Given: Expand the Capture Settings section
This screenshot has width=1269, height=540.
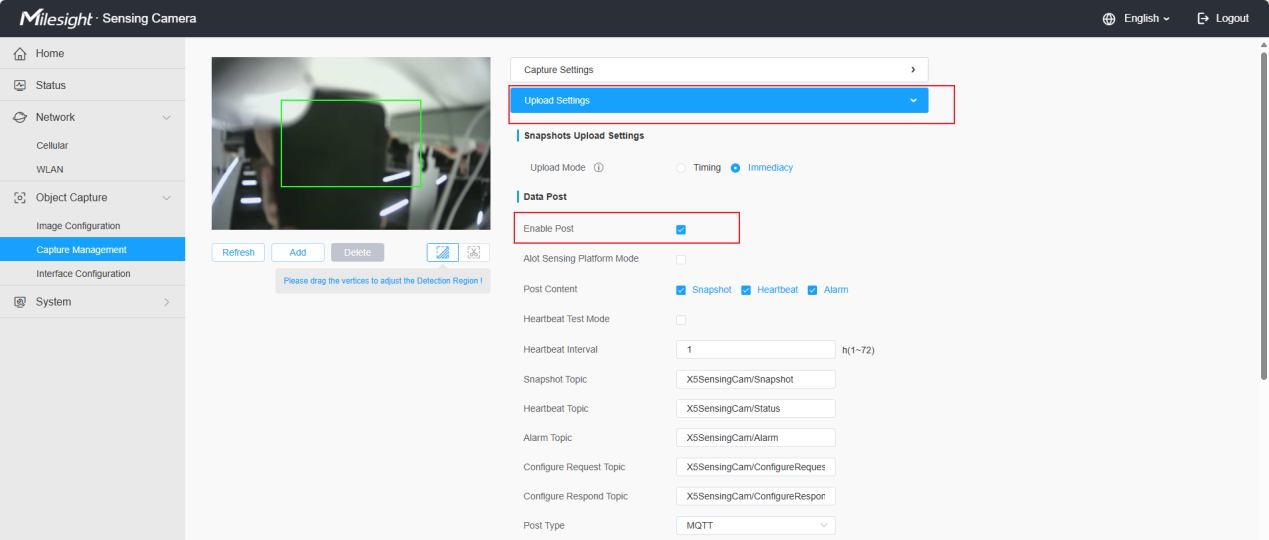Looking at the screenshot, I should point(719,70).
